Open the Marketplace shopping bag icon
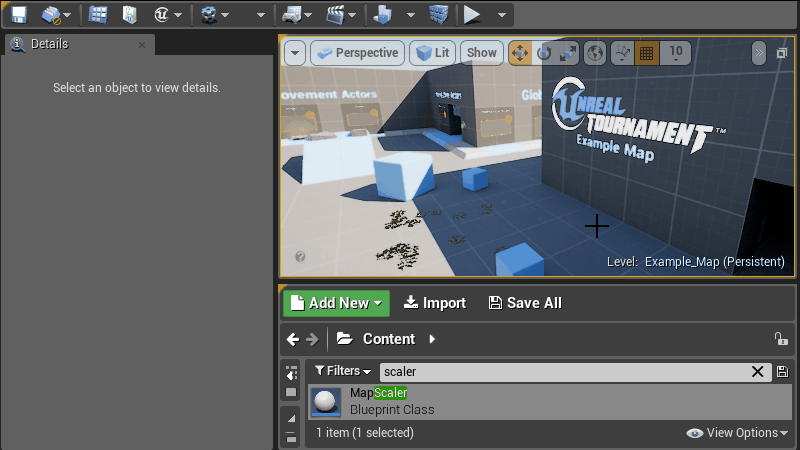This screenshot has width=800, height=450. 130,15
